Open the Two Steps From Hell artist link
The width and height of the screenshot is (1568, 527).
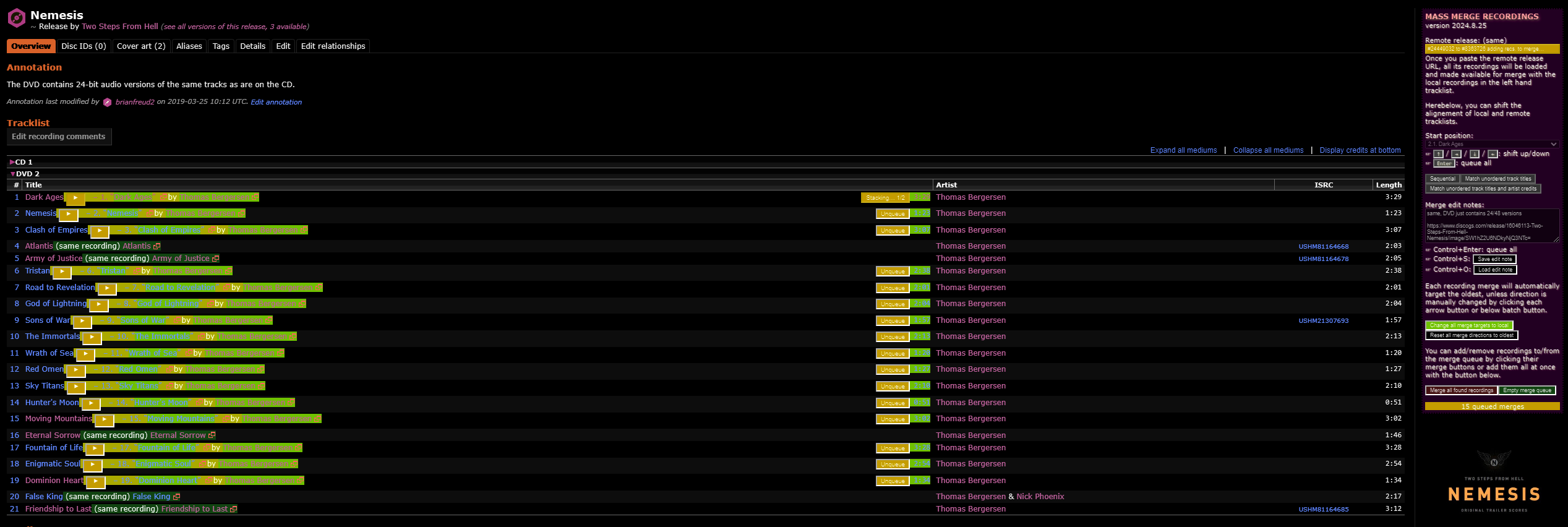click(120, 27)
